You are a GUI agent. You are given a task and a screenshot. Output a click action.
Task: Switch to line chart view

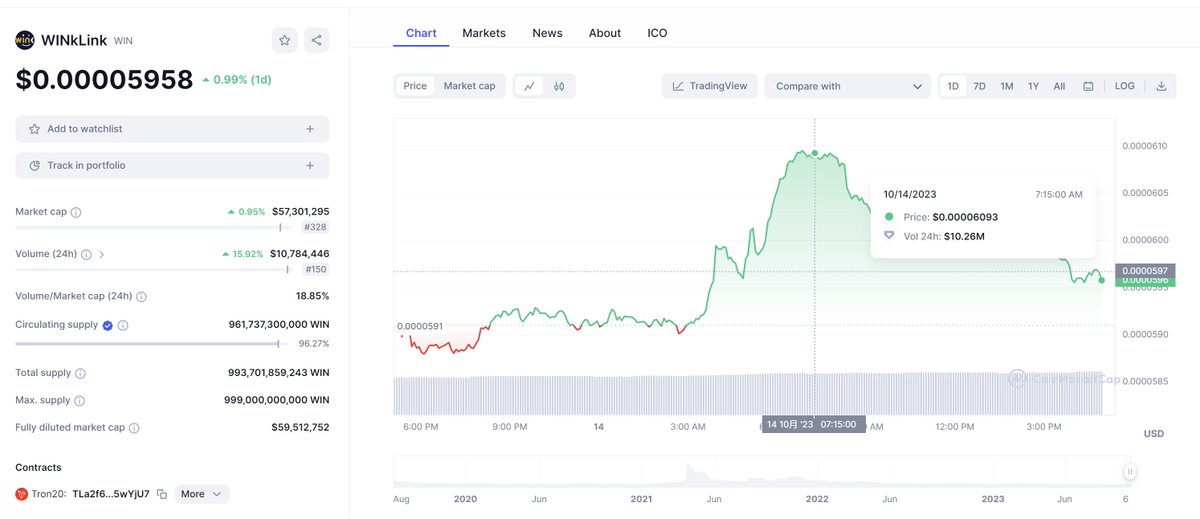pos(530,86)
